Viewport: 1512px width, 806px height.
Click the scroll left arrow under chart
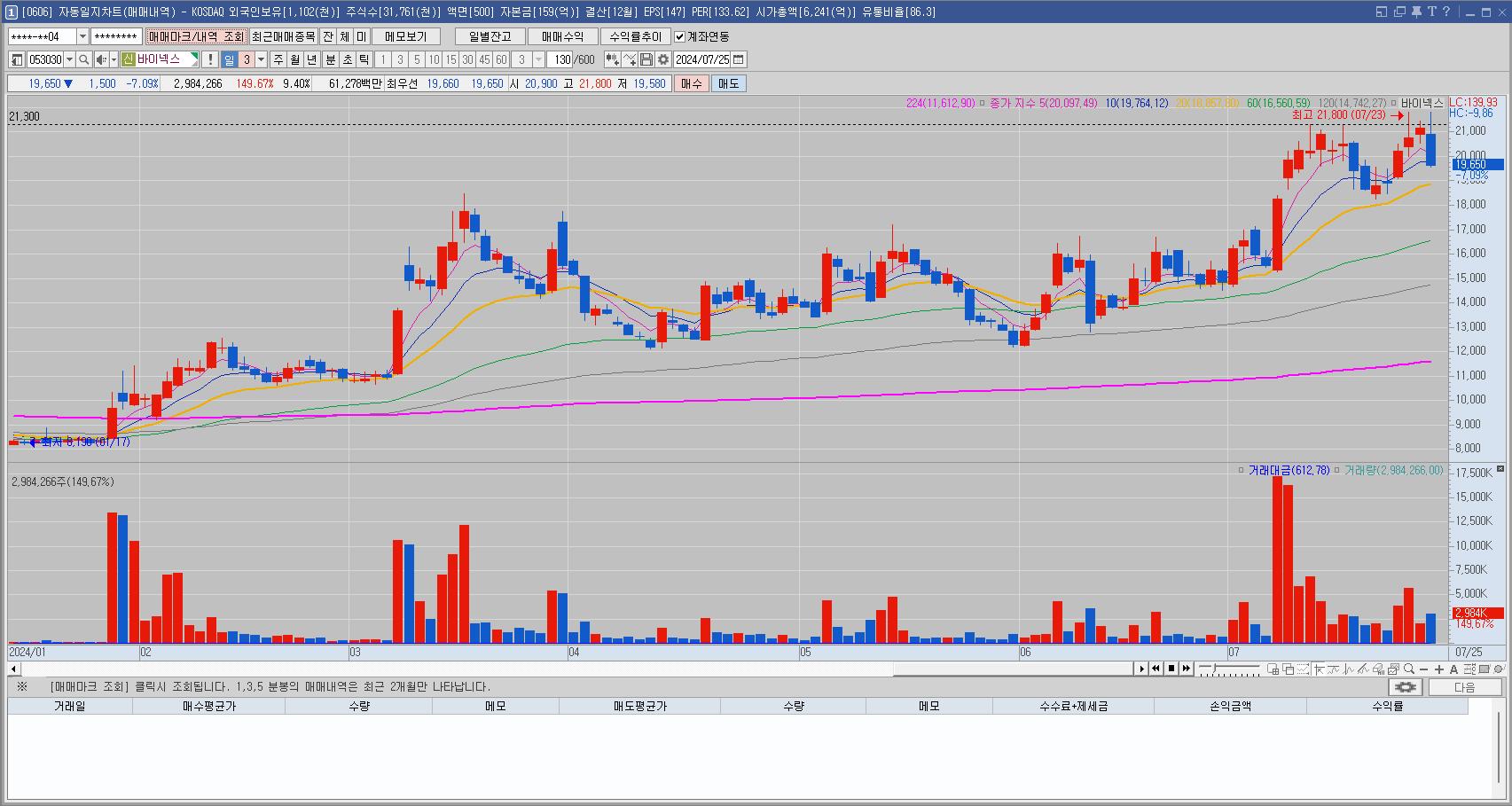pyautogui.click(x=13, y=669)
